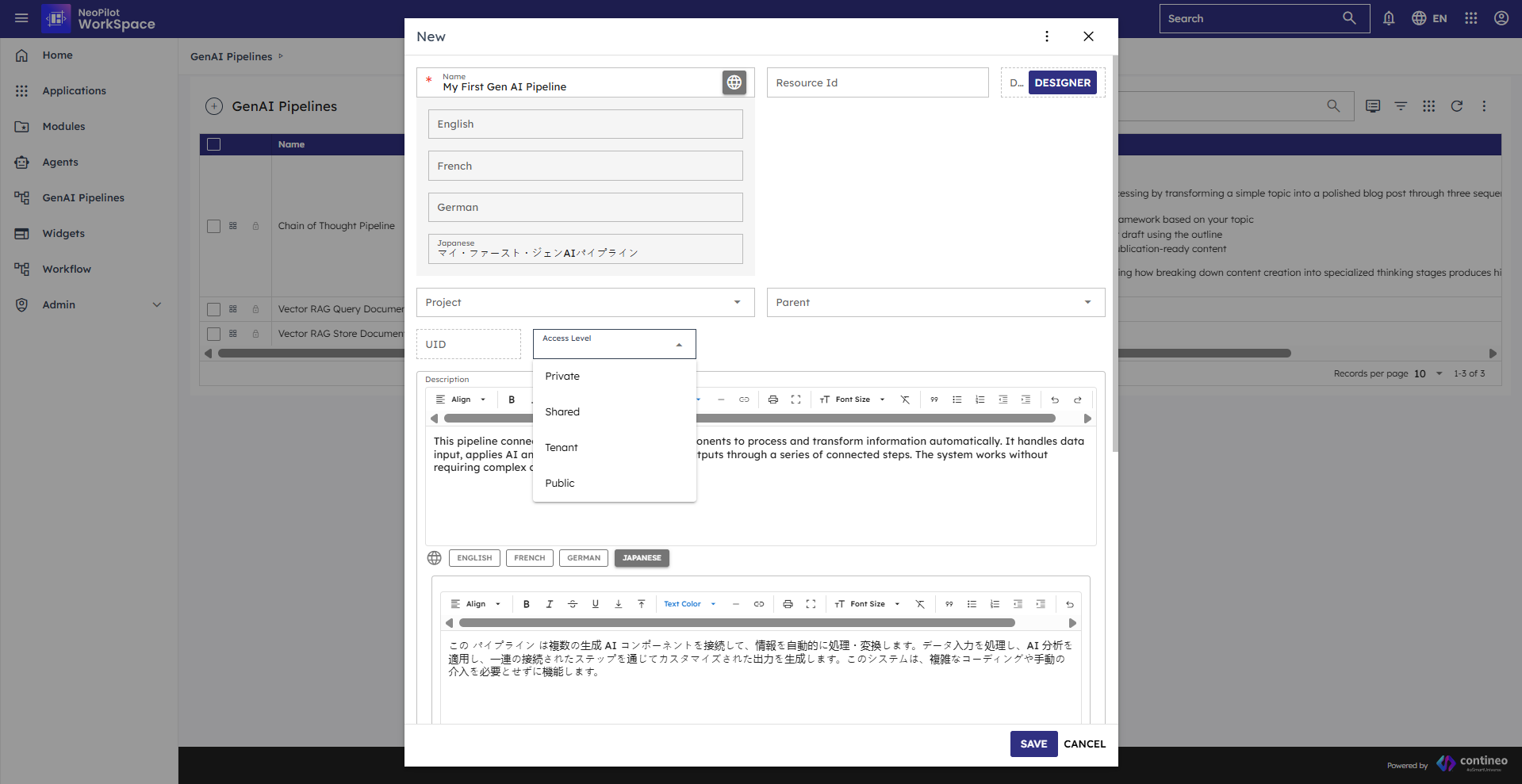This screenshot has height=784, width=1522.
Task: Click the globe translation icon beside Name
Action: 734,82
